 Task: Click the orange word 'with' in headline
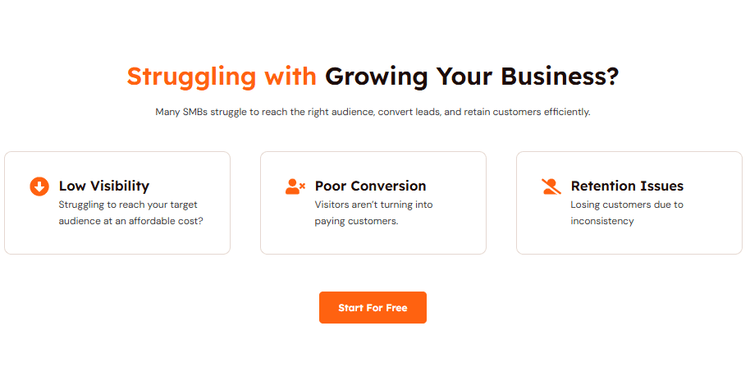[x=291, y=76]
